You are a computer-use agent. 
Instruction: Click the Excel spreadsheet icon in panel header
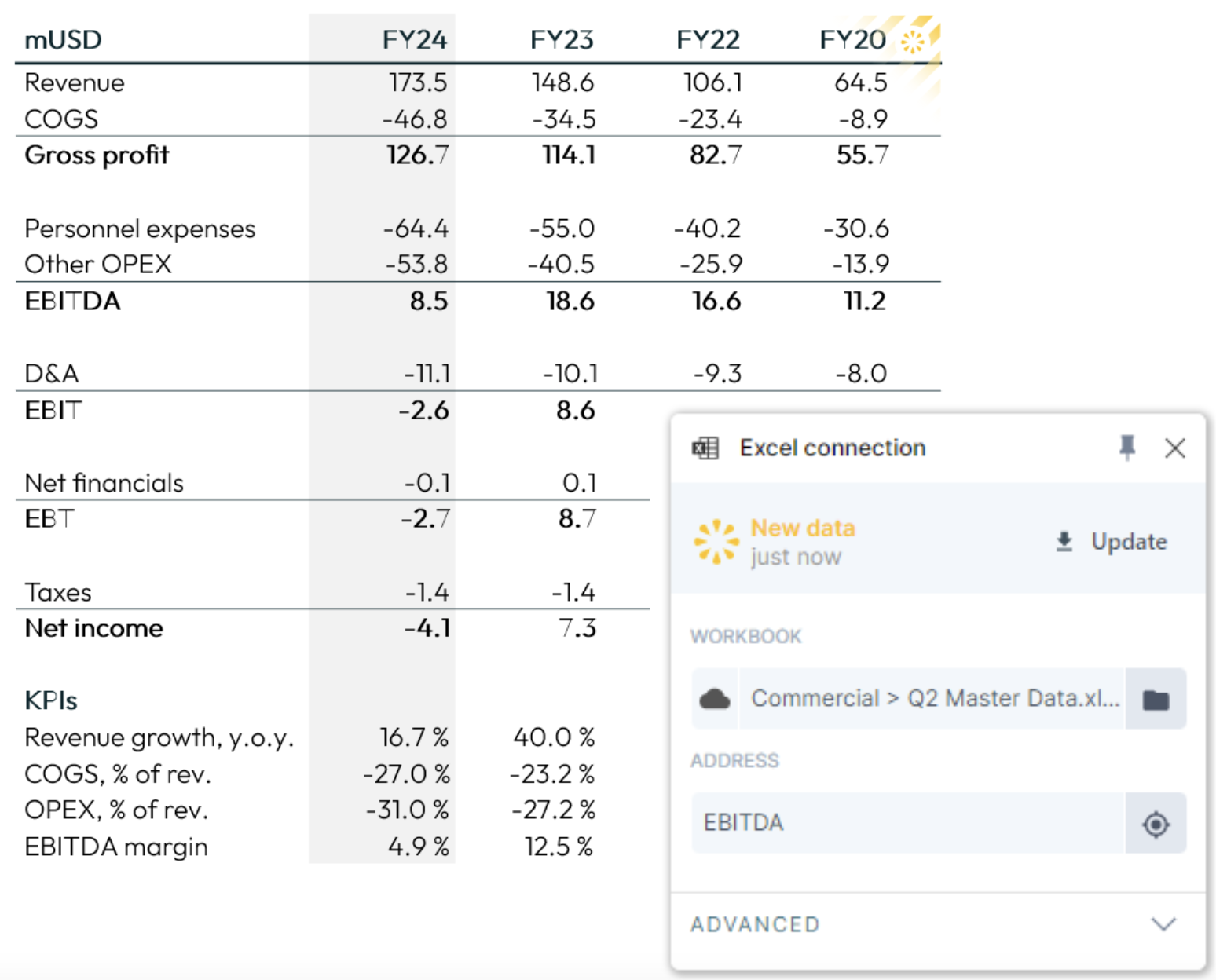(x=705, y=448)
